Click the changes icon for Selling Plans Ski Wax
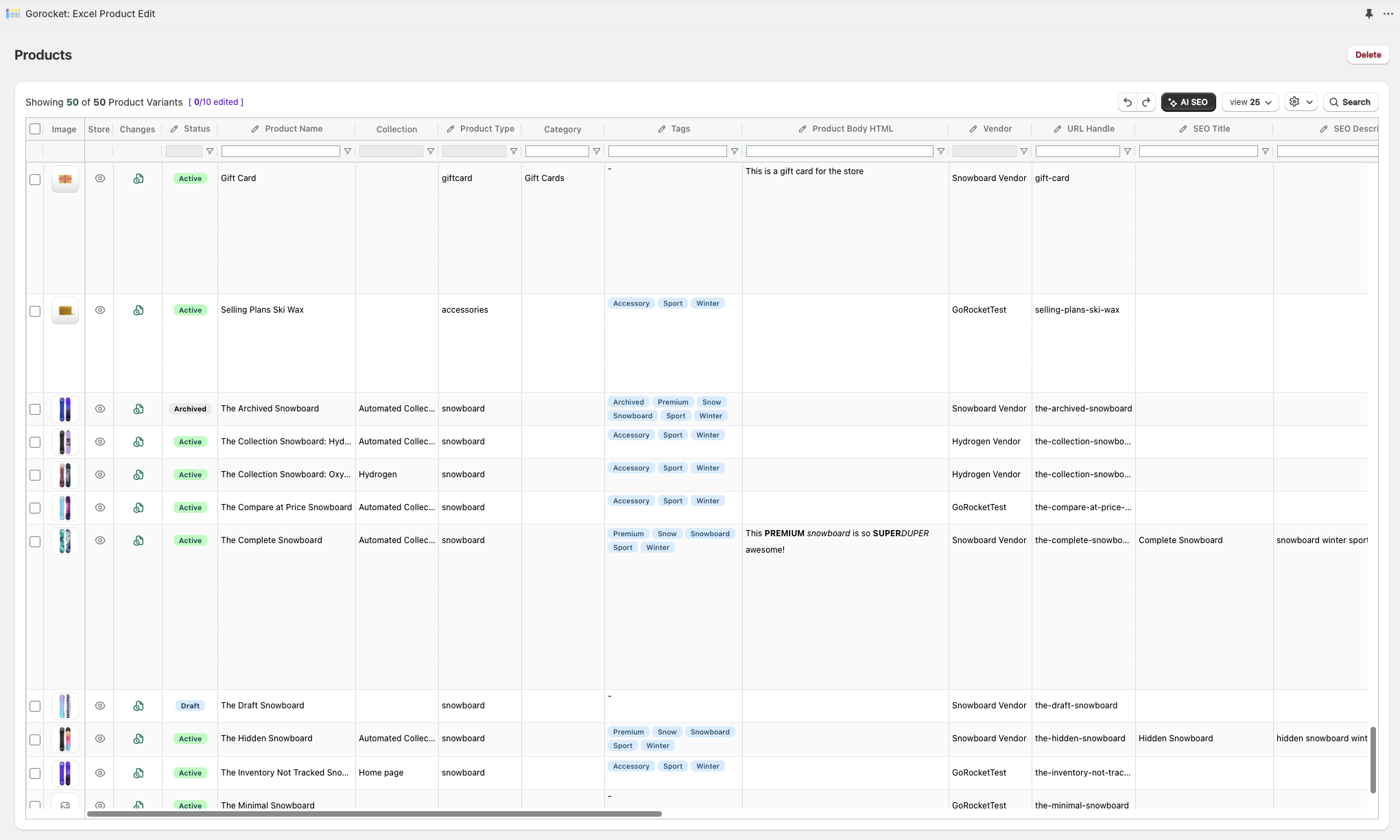The width and height of the screenshot is (1400, 840). point(139,310)
